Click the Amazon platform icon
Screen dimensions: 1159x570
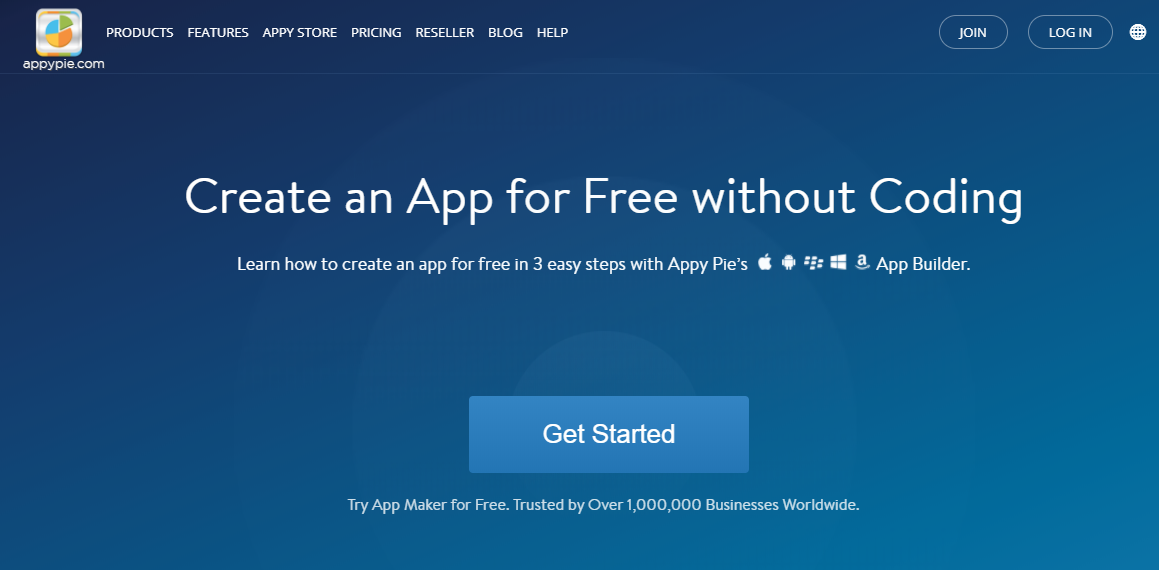tap(862, 262)
